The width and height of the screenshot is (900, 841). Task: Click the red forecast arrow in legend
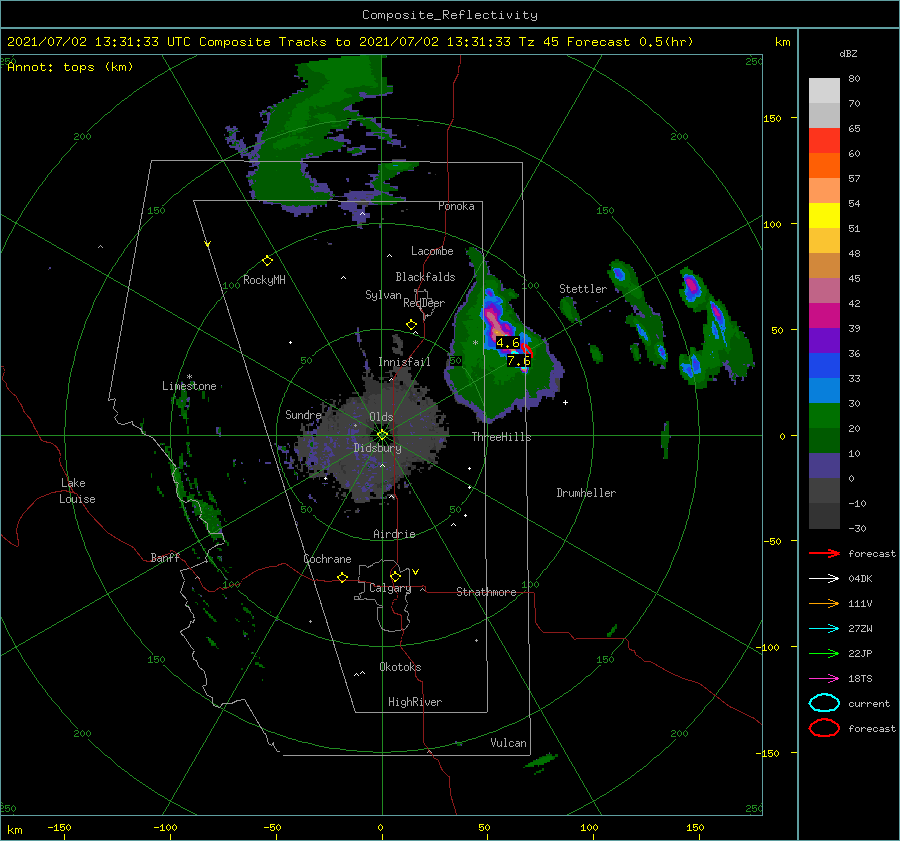click(x=824, y=553)
